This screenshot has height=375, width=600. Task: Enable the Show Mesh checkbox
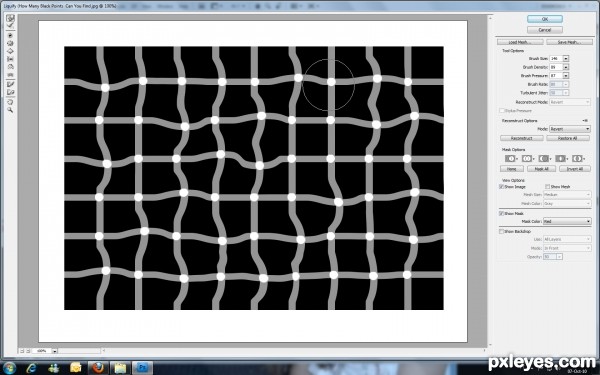548,187
